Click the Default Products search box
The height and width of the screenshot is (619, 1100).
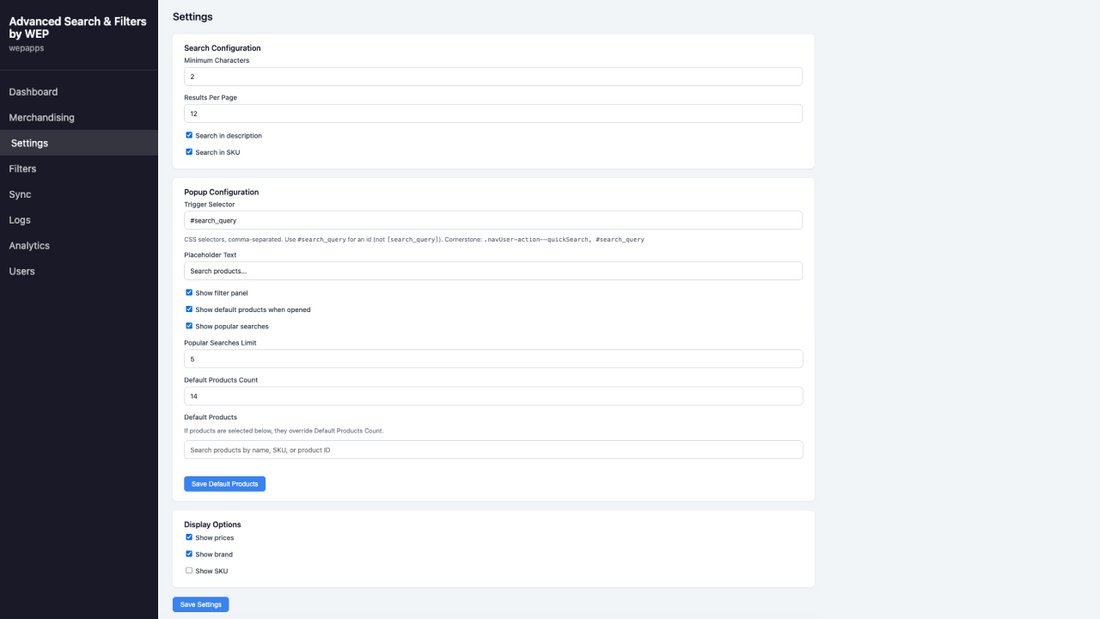click(x=493, y=450)
